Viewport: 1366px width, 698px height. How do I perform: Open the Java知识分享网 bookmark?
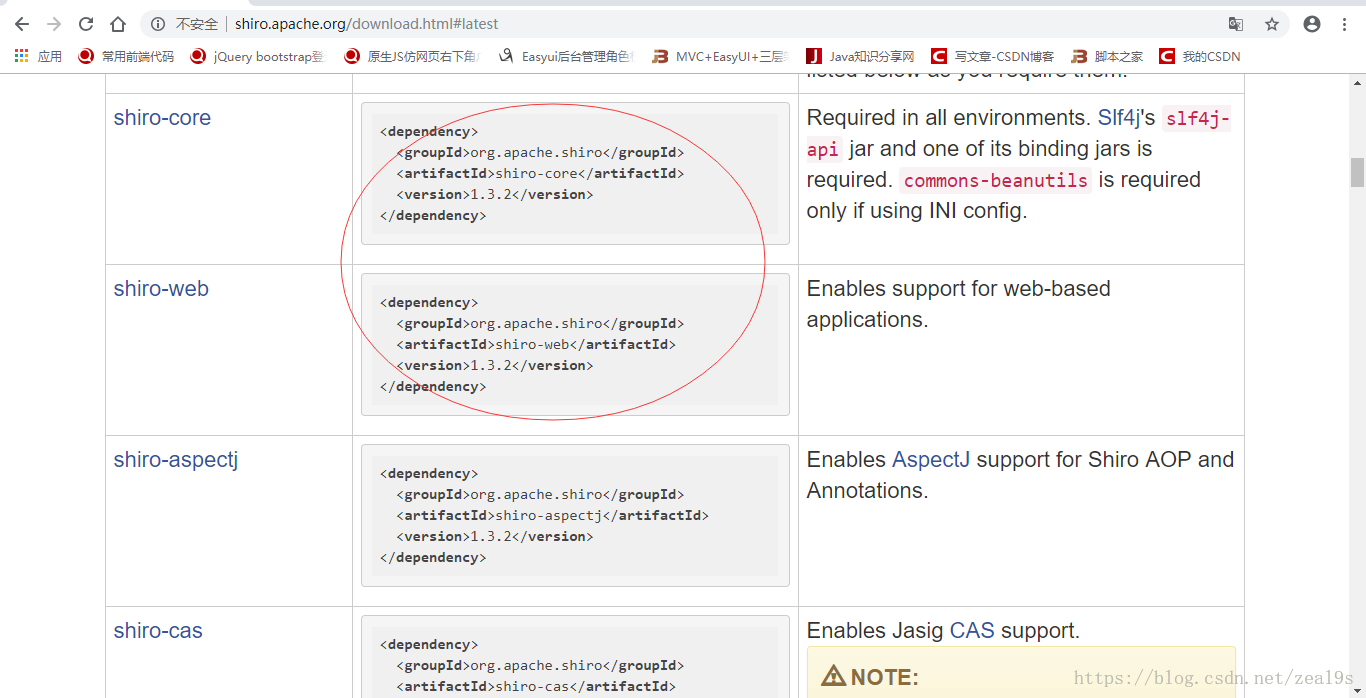pyautogui.click(x=860, y=56)
